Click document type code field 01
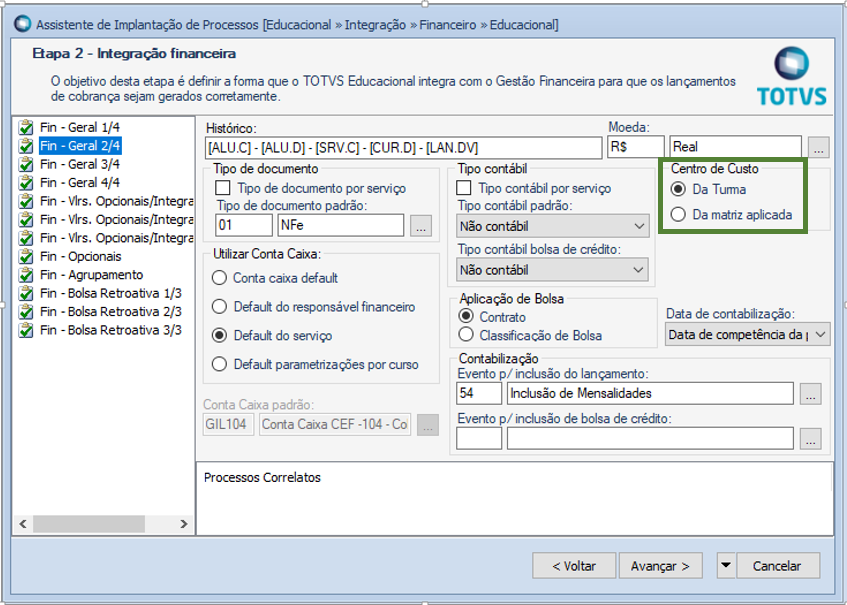This screenshot has width=847, height=605. coord(244,225)
